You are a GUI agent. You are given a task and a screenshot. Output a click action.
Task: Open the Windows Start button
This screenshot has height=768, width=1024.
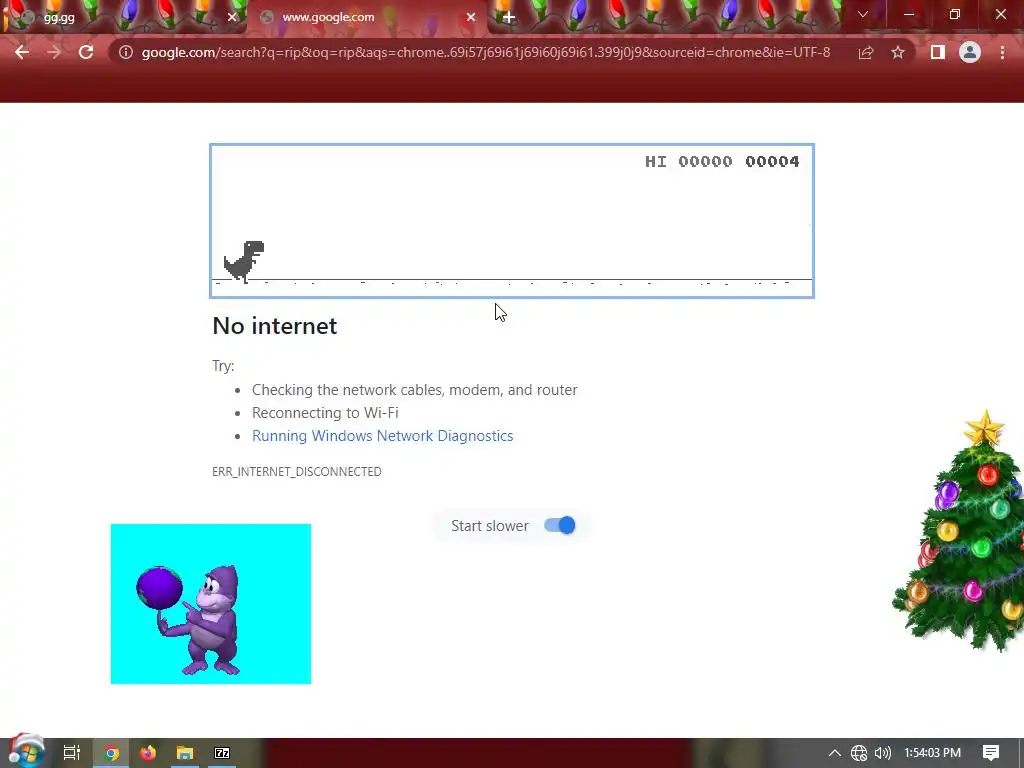tap(26, 752)
